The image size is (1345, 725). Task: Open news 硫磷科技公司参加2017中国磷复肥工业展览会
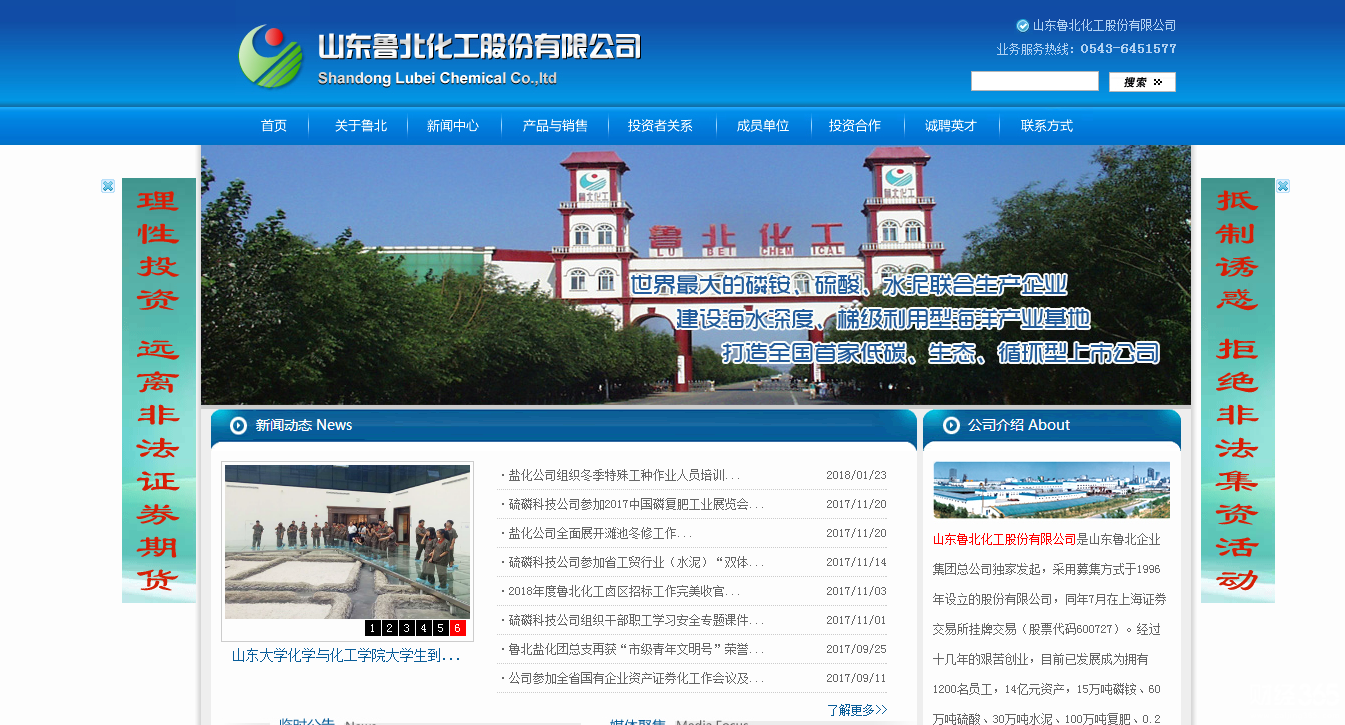point(636,504)
